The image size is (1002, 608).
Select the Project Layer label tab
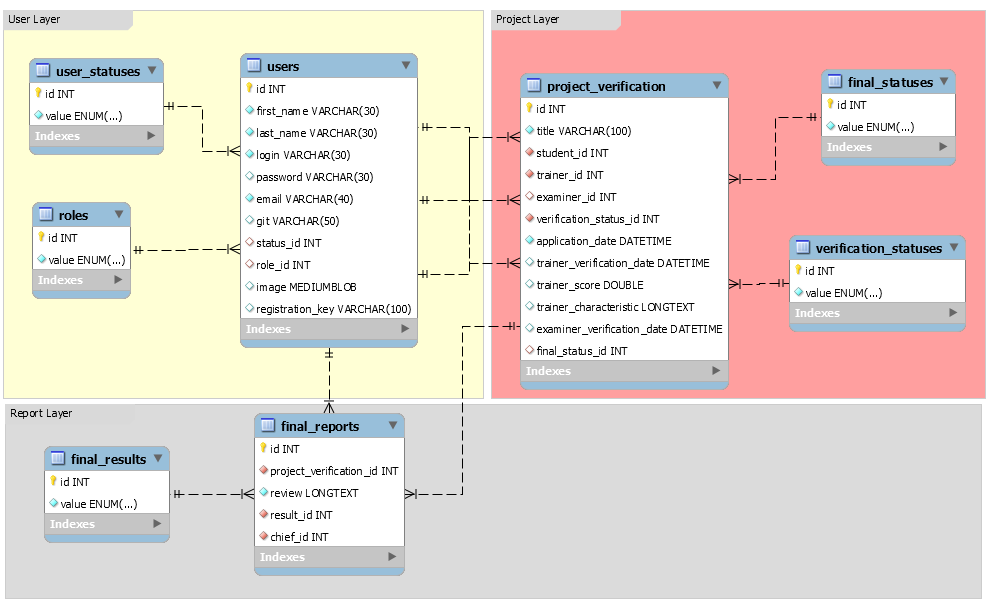coord(556,20)
